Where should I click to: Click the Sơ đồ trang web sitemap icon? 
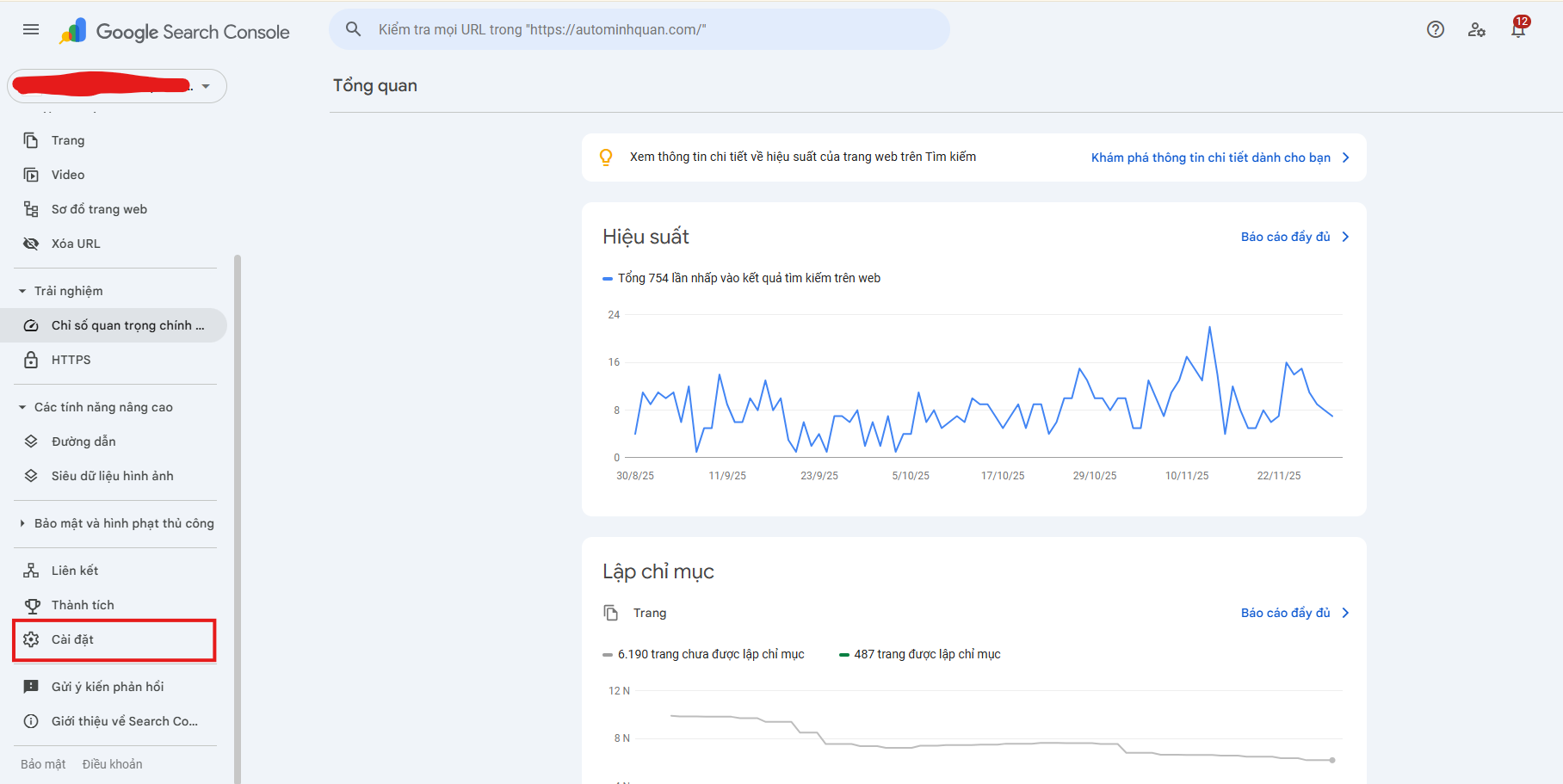(31, 208)
